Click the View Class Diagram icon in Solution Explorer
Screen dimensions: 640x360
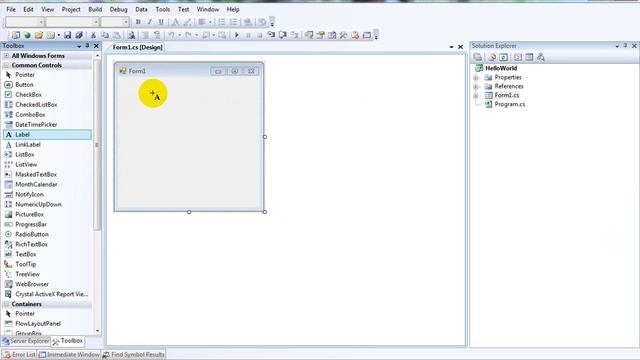point(541,57)
